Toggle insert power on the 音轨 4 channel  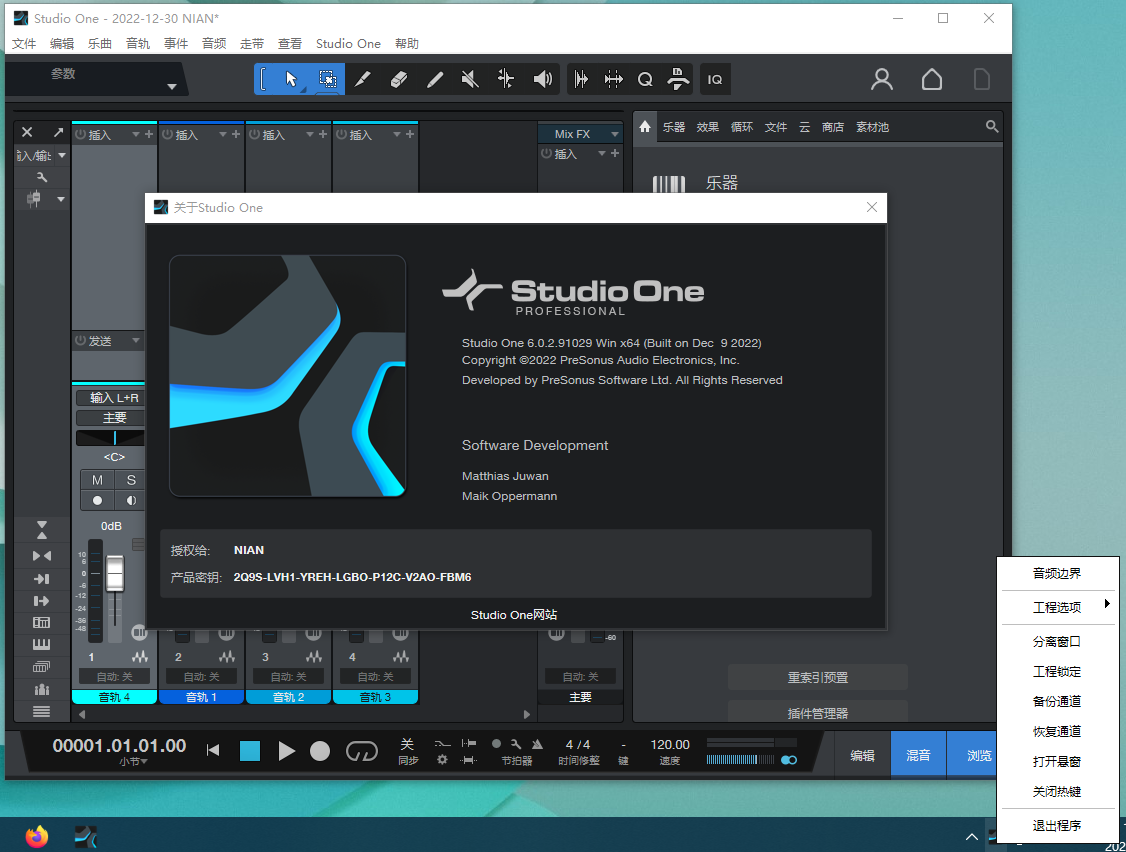click(80, 134)
